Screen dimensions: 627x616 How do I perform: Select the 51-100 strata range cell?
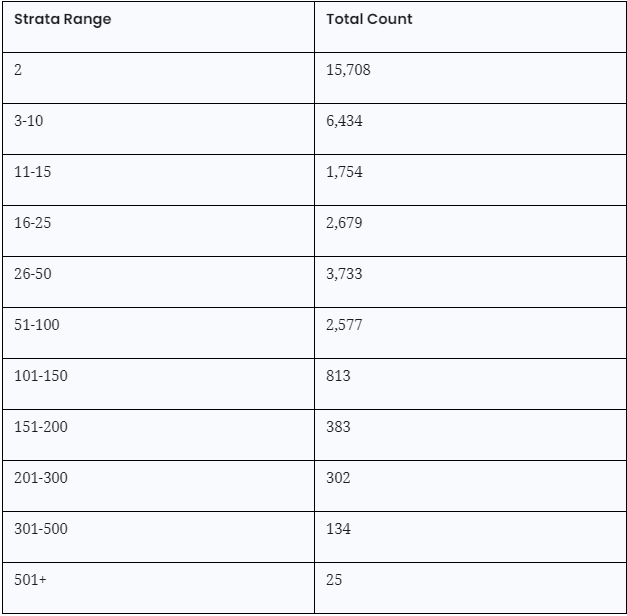(x=36, y=325)
